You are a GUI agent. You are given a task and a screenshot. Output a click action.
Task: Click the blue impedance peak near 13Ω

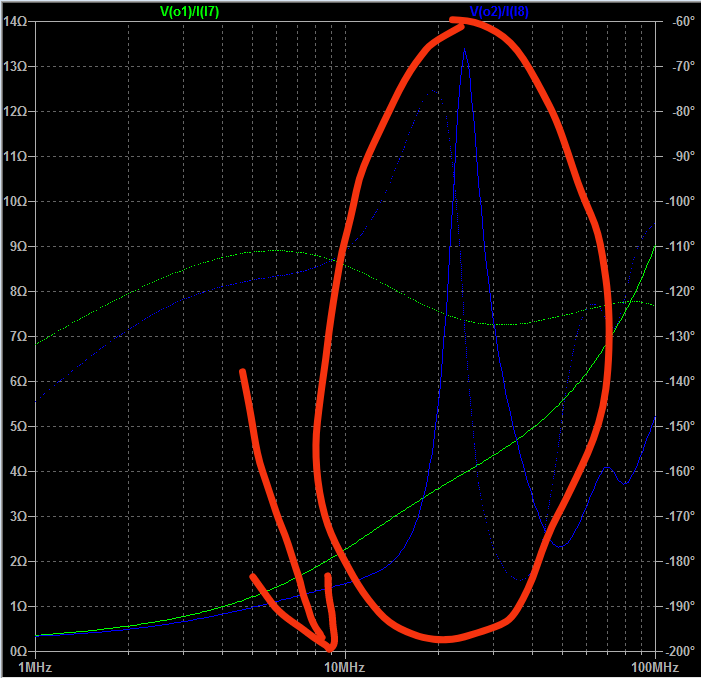tap(465, 49)
